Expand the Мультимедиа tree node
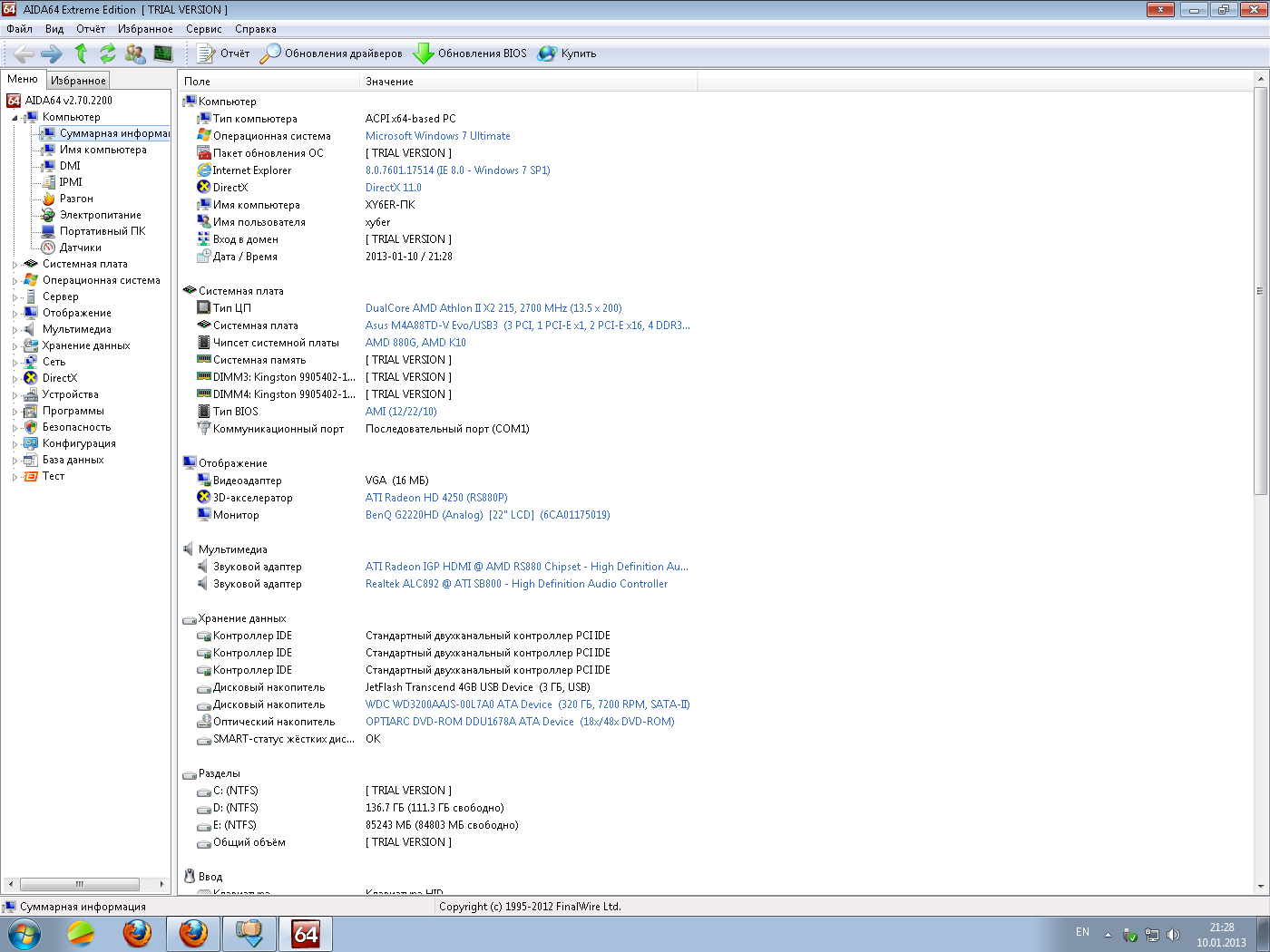 [15, 330]
